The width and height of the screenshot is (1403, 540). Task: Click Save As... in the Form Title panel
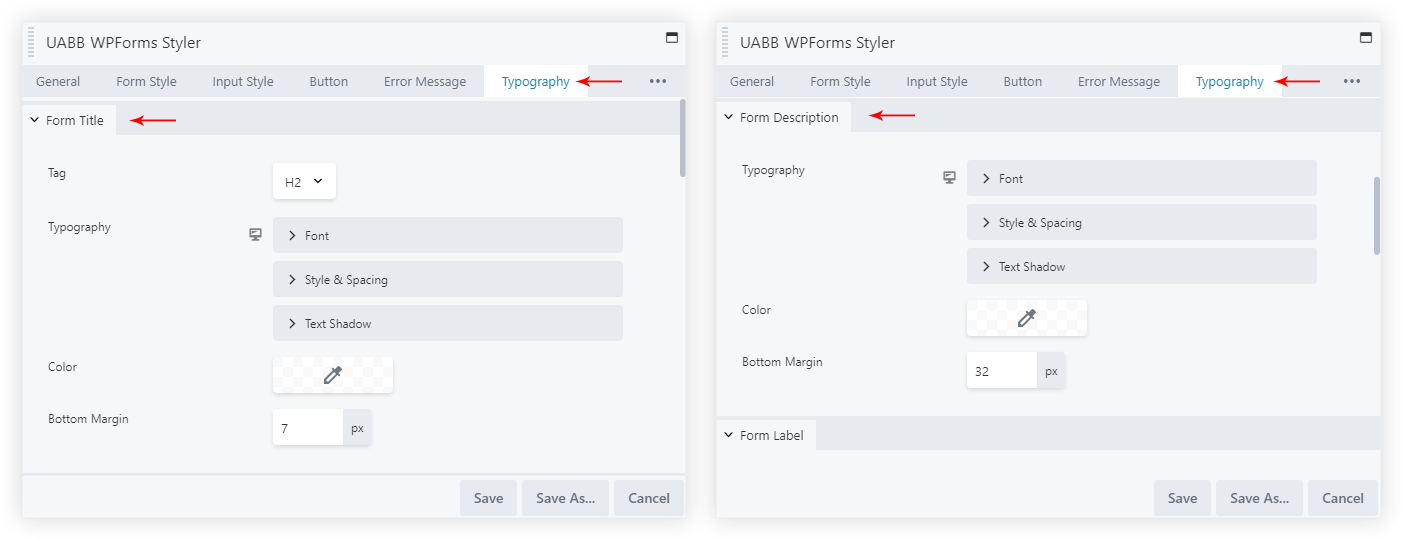pyautogui.click(x=565, y=498)
